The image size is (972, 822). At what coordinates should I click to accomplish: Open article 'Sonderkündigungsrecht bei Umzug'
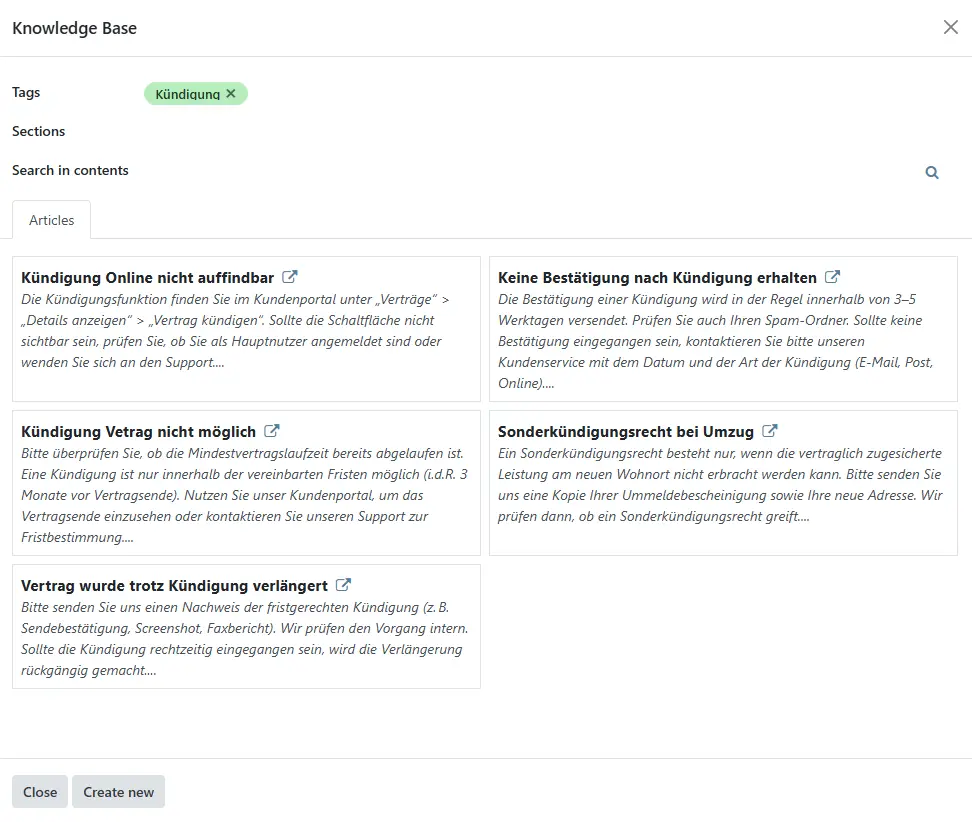(625, 431)
